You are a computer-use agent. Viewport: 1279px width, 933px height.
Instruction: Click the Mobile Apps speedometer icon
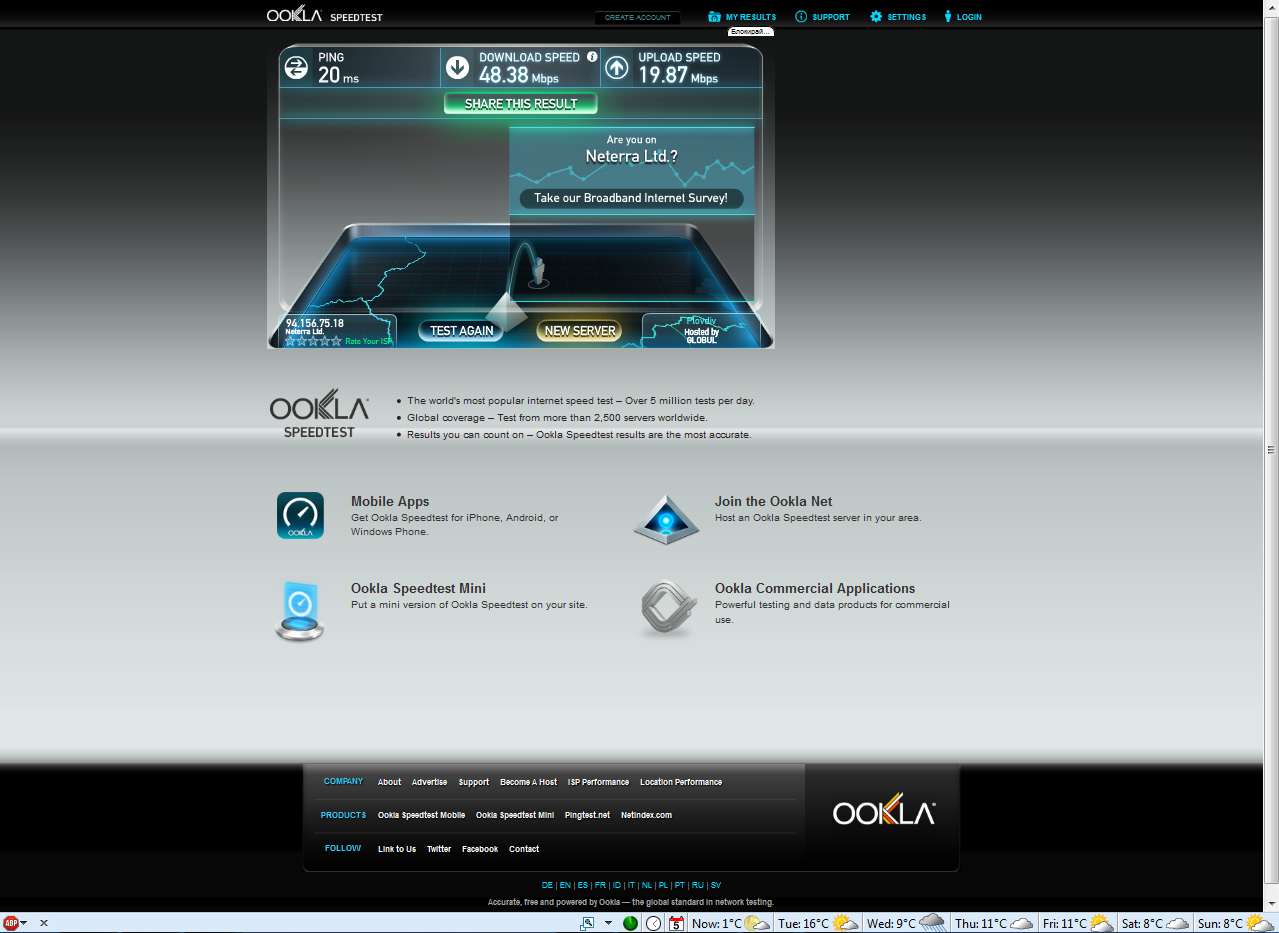pyautogui.click(x=300, y=515)
